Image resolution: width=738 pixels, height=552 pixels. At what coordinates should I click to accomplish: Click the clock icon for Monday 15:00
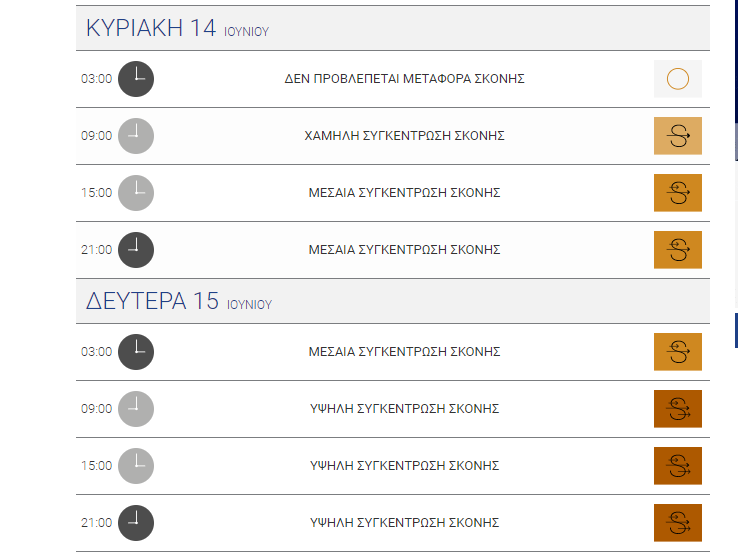[136, 465]
